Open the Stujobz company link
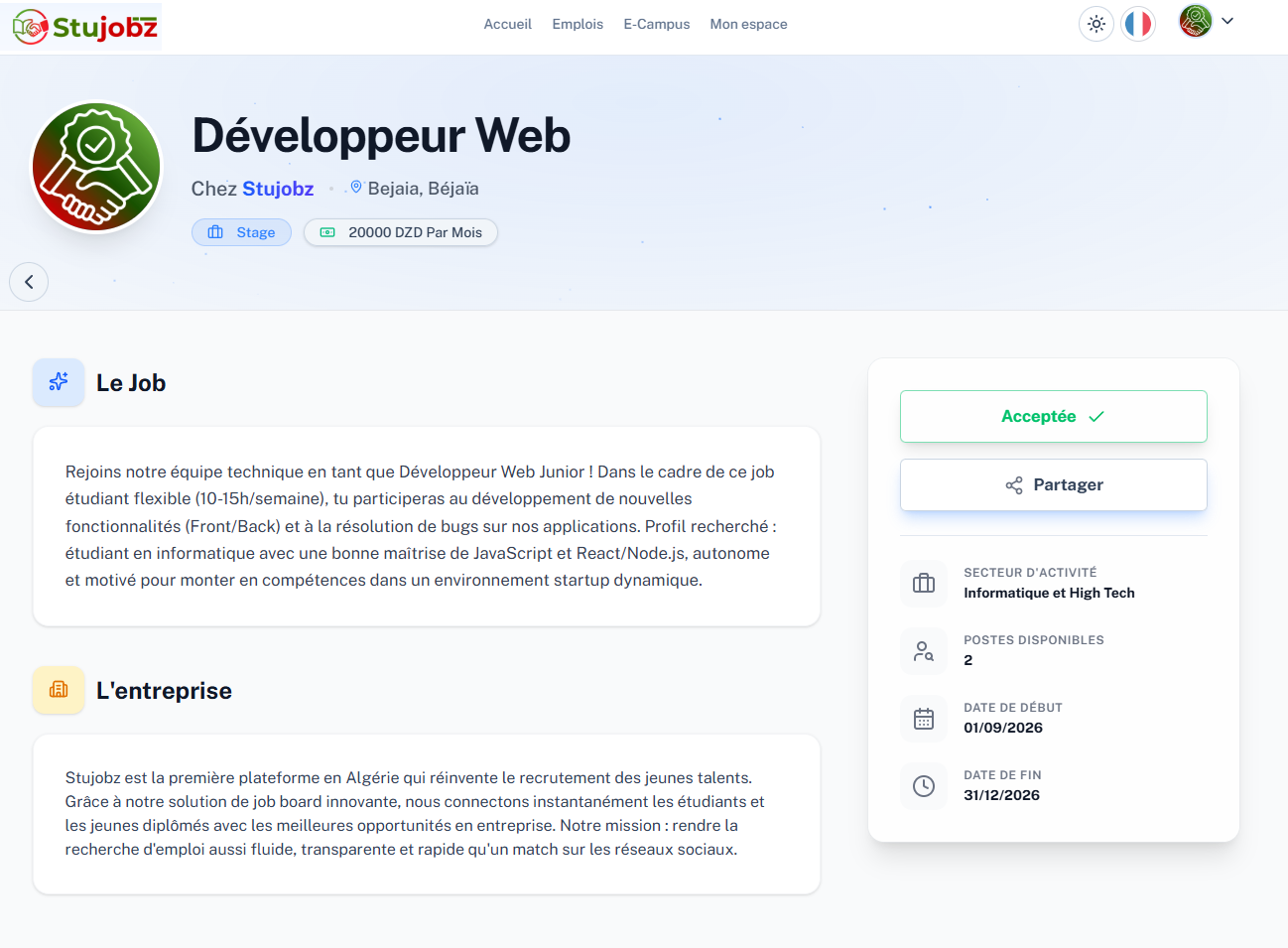 [x=278, y=189]
